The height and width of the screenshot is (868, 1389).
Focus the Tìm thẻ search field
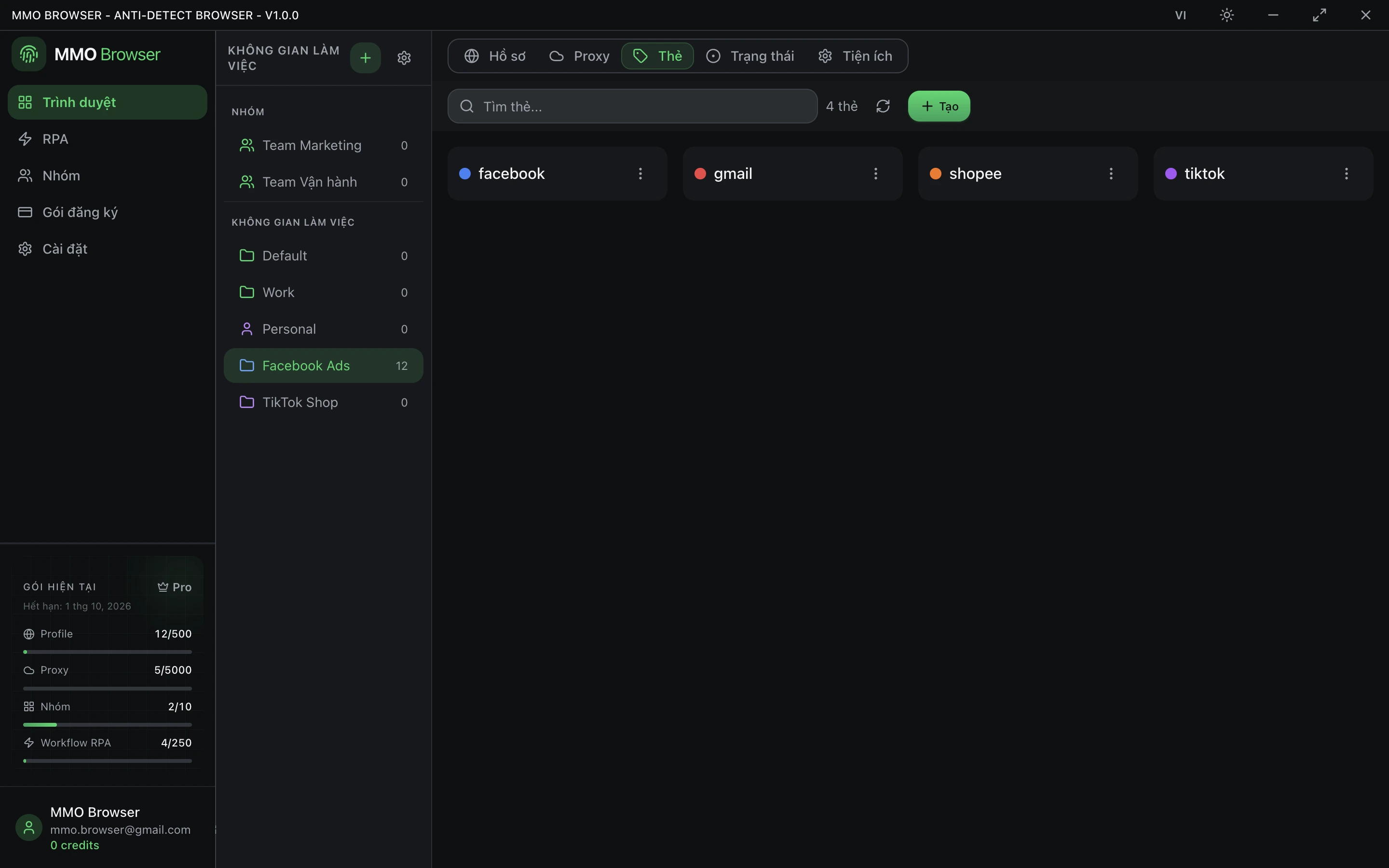[x=632, y=106]
